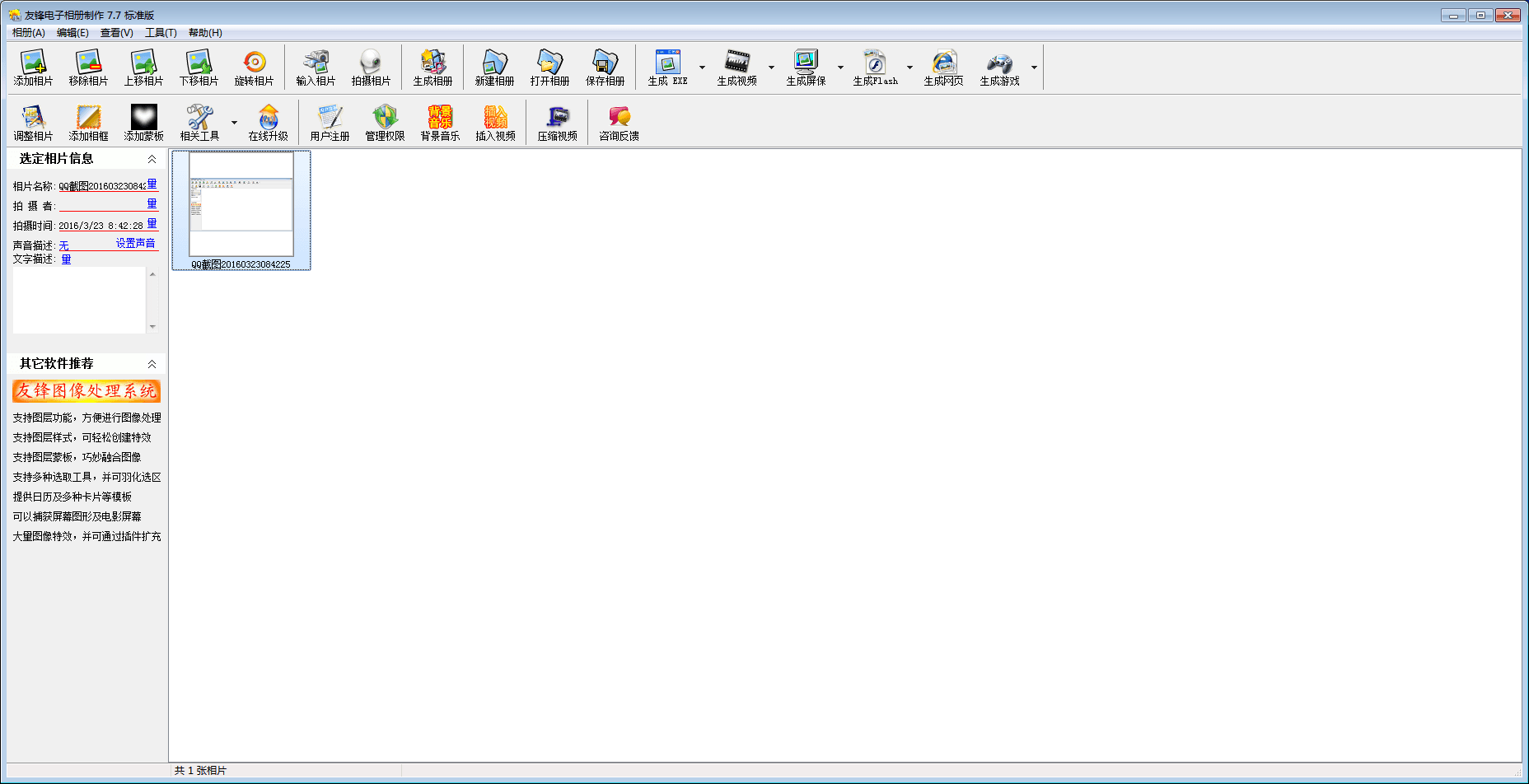Image resolution: width=1529 pixels, height=784 pixels.
Task: Expand the 生成视频 dropdown arrow
Action: coord(771,68)
